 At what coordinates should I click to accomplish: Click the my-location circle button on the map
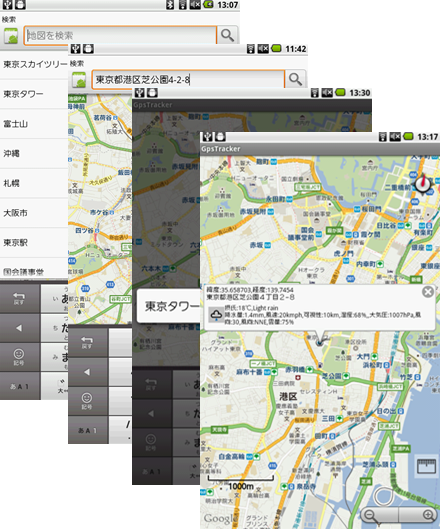pos(384,496)
